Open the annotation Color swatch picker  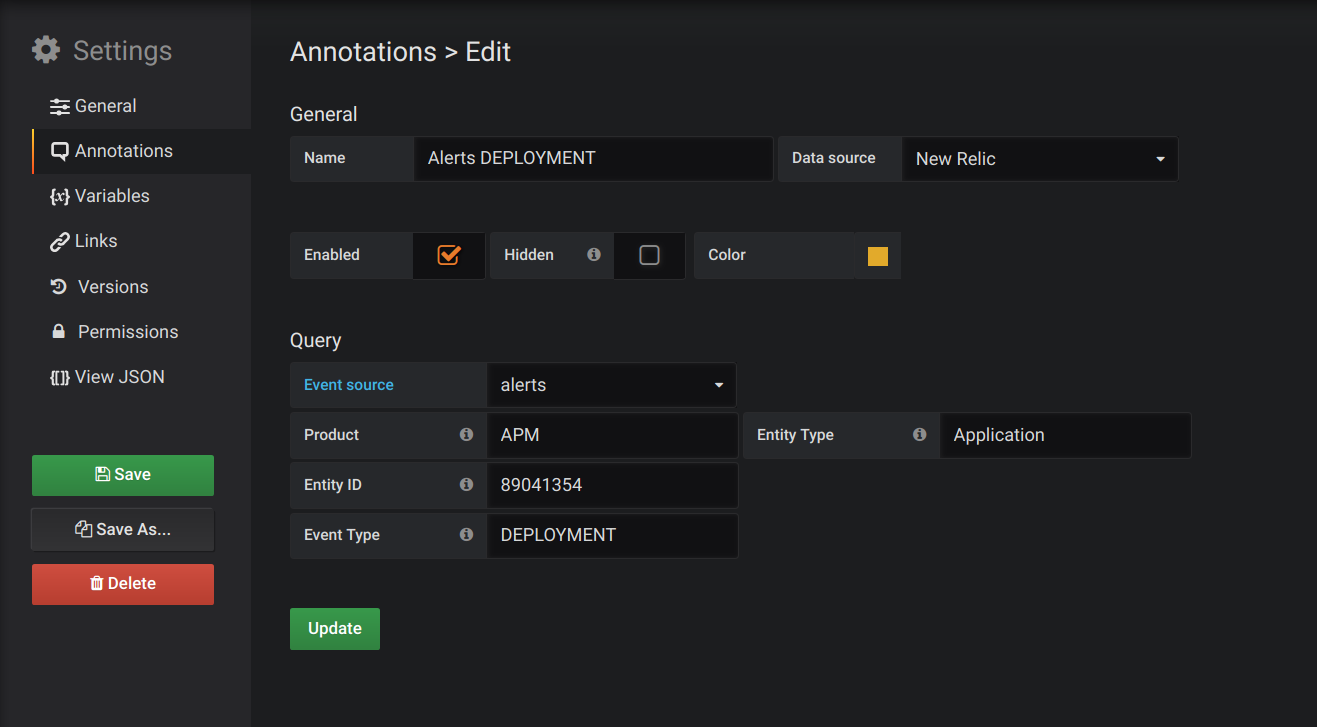878,256
